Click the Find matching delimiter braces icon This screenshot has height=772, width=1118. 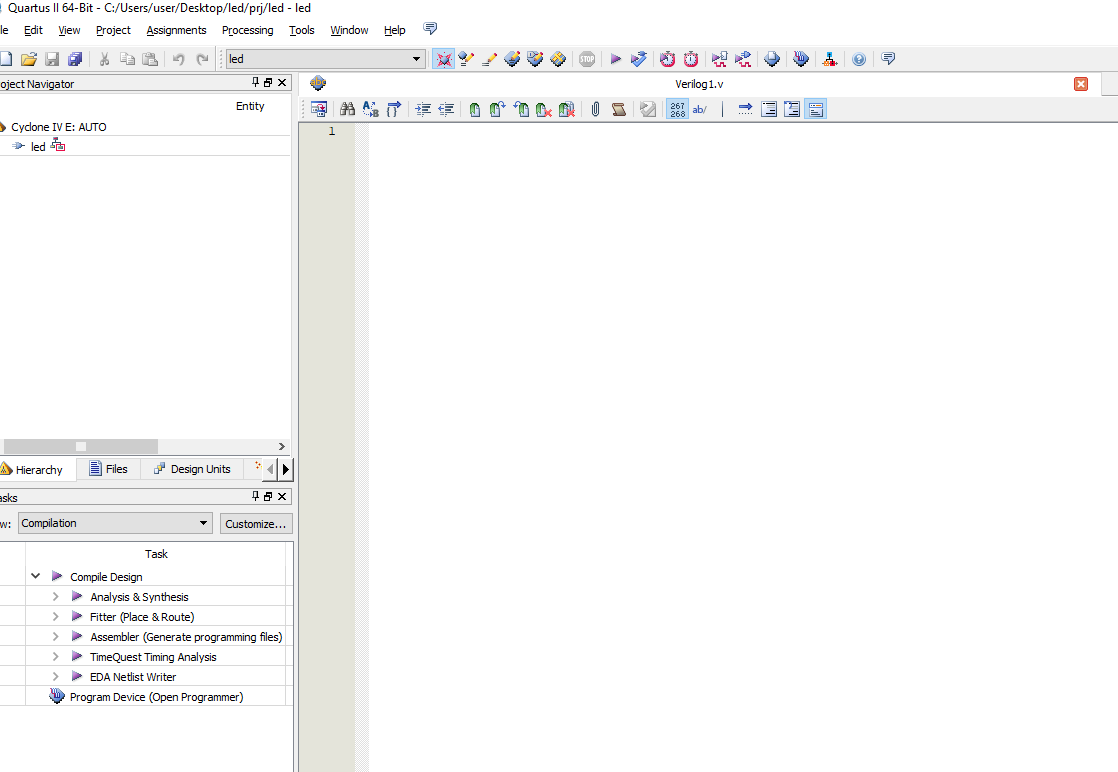click(x=394, y=109)
